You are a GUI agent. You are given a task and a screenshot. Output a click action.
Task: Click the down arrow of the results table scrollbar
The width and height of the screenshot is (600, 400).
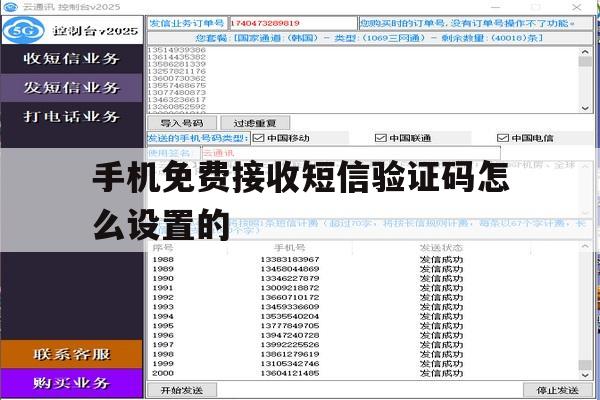585,376
